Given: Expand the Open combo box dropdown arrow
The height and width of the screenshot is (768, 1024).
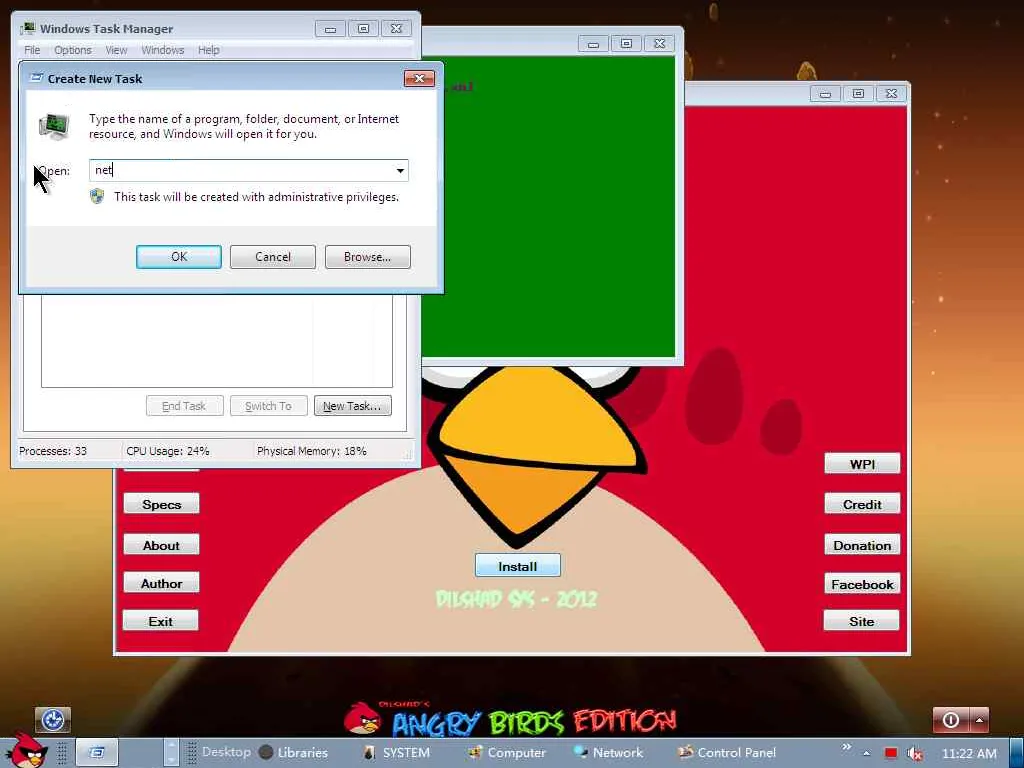Looking at the screenshot, I should click(400, 170).
